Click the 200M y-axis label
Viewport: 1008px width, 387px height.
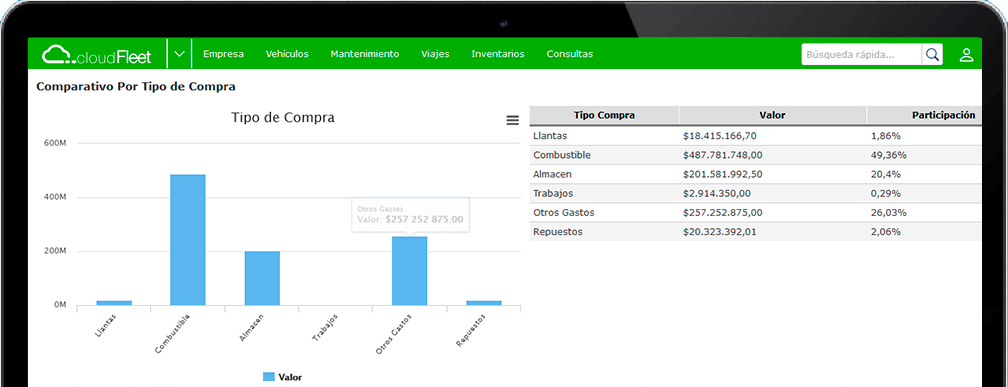55,251
